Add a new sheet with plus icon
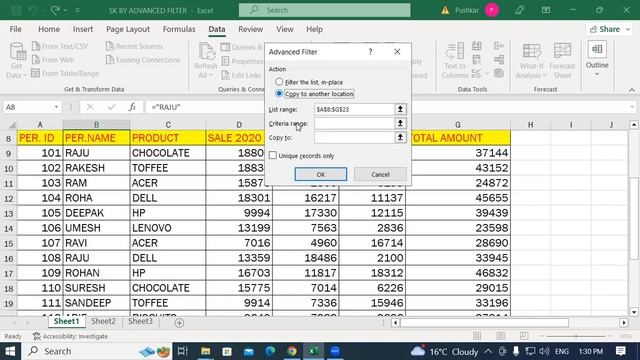640x360 pixels. pyautogui.click(x=179, y=323)
